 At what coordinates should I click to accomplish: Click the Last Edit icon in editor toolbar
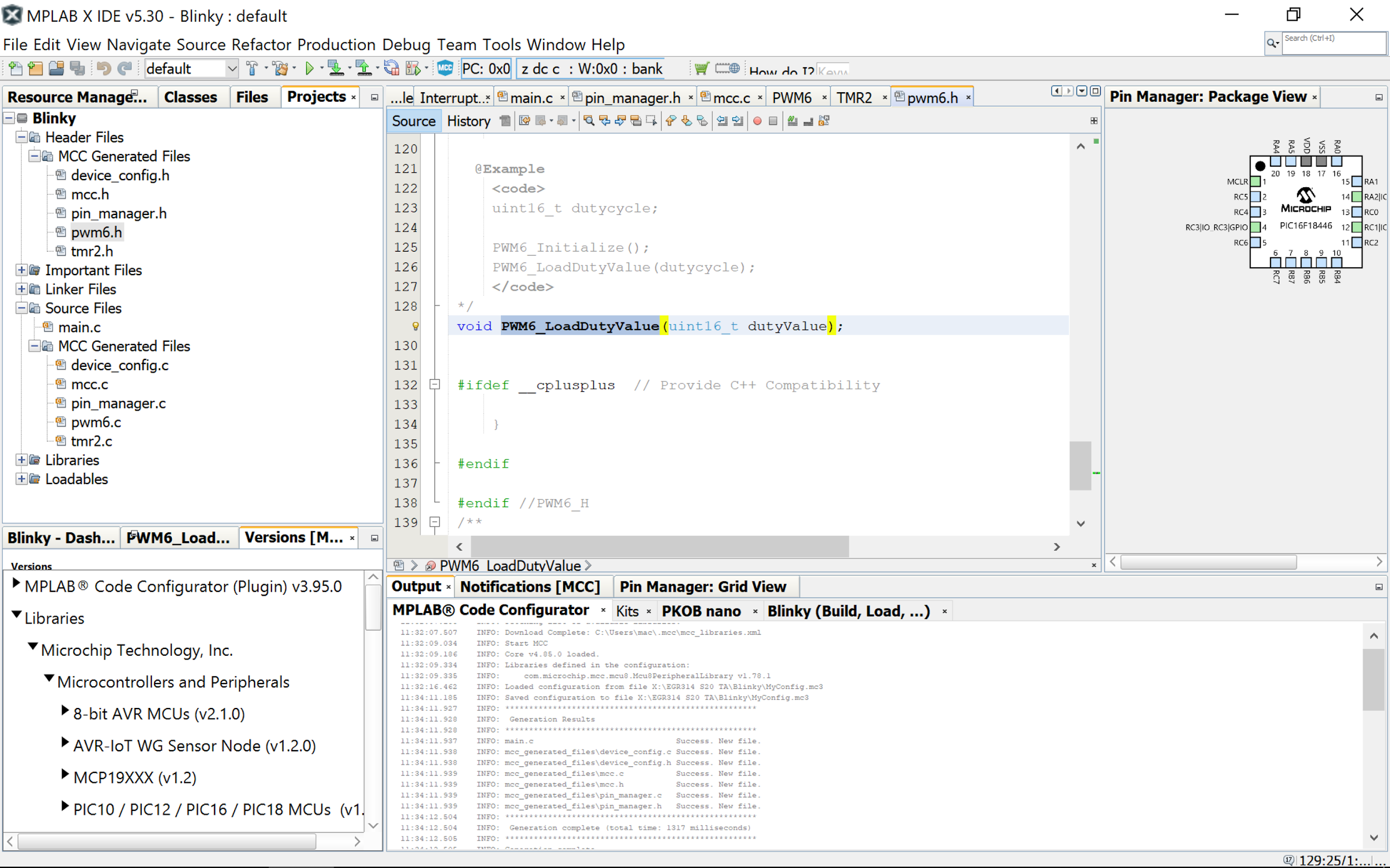tap(524, 121)
